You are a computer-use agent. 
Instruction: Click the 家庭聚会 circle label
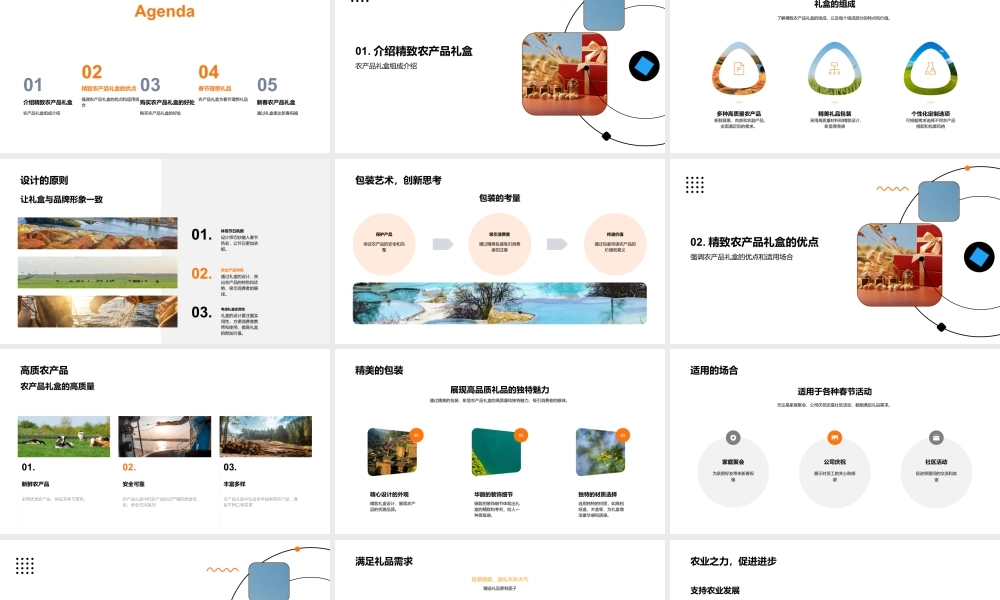click(733, 462)
